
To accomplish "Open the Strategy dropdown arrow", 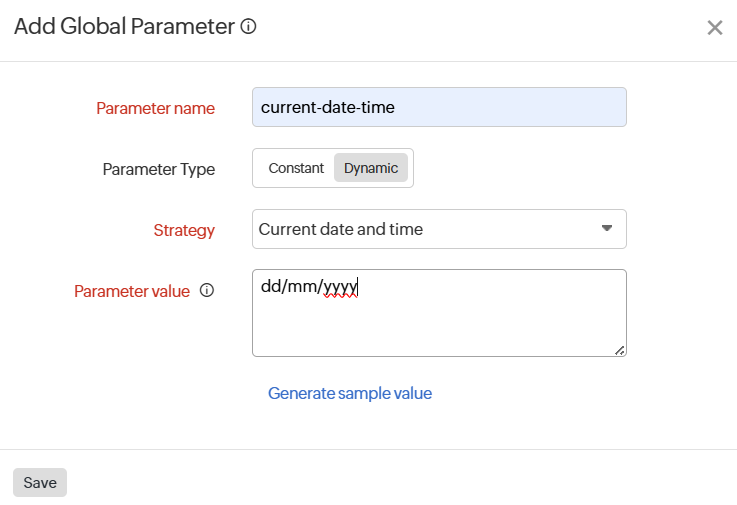I will coord(606,229).
